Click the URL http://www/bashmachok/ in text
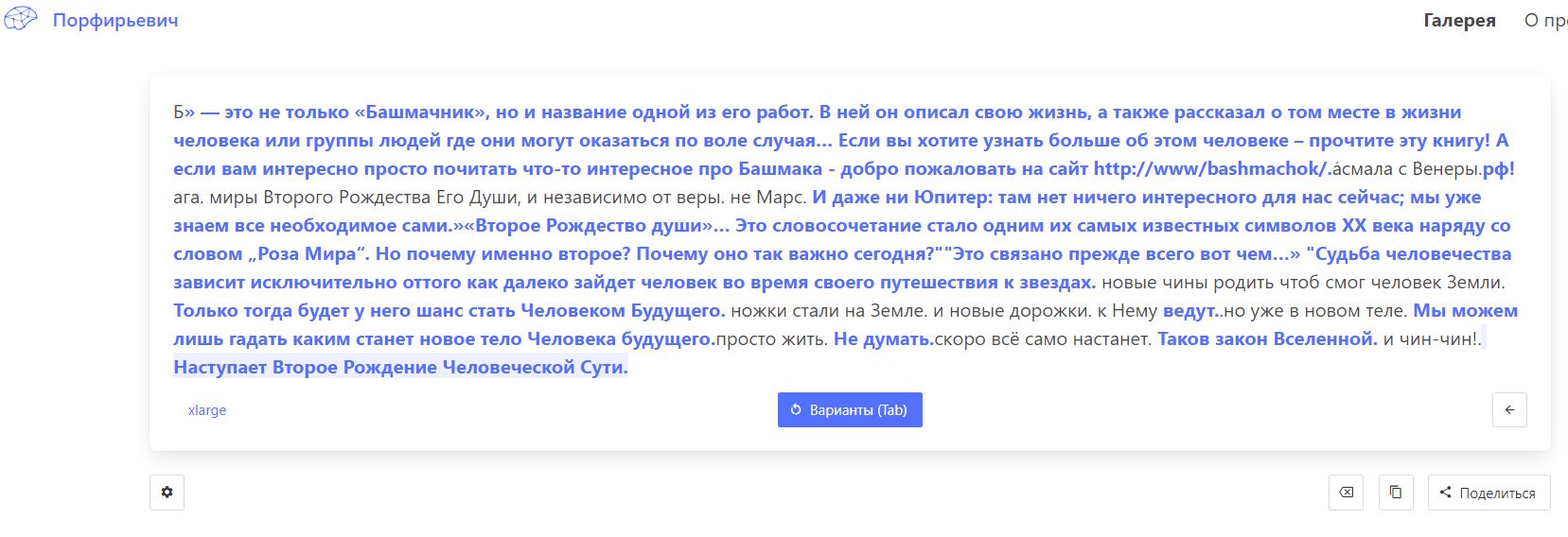 pos(1212,169)
